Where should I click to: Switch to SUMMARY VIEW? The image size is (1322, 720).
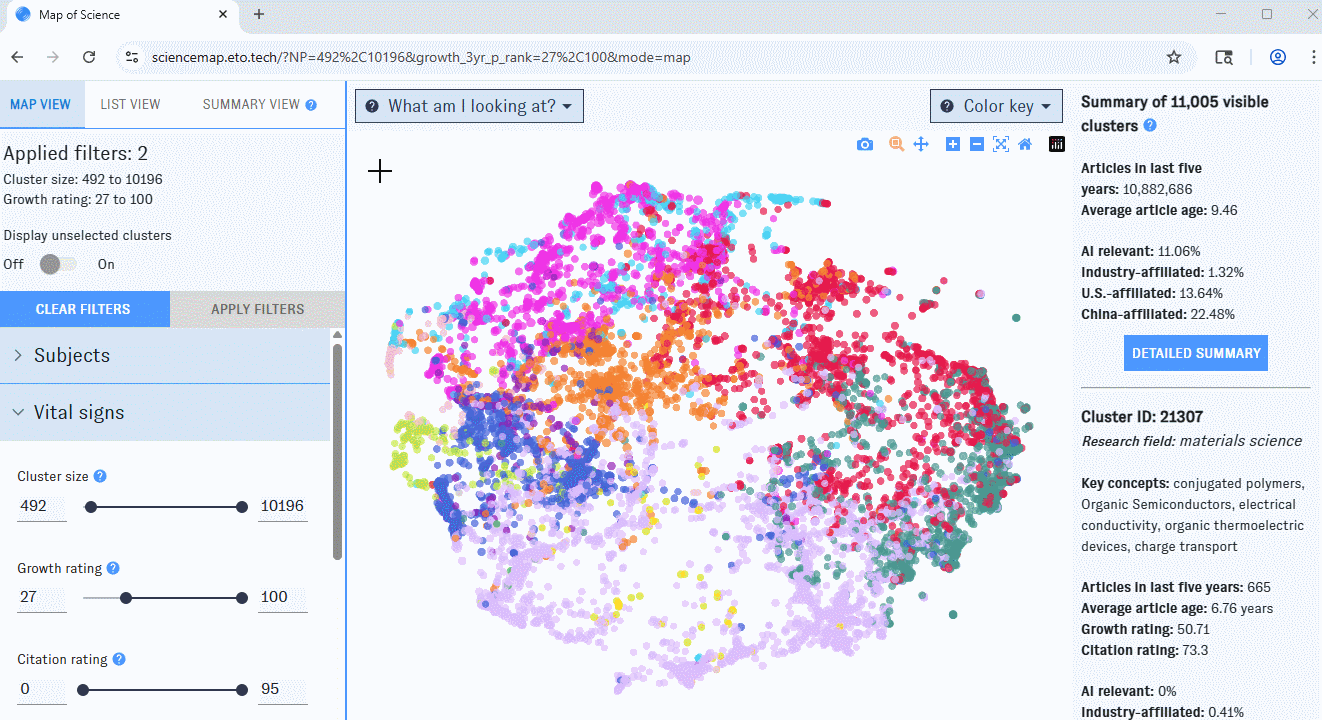tap(249, 103)
